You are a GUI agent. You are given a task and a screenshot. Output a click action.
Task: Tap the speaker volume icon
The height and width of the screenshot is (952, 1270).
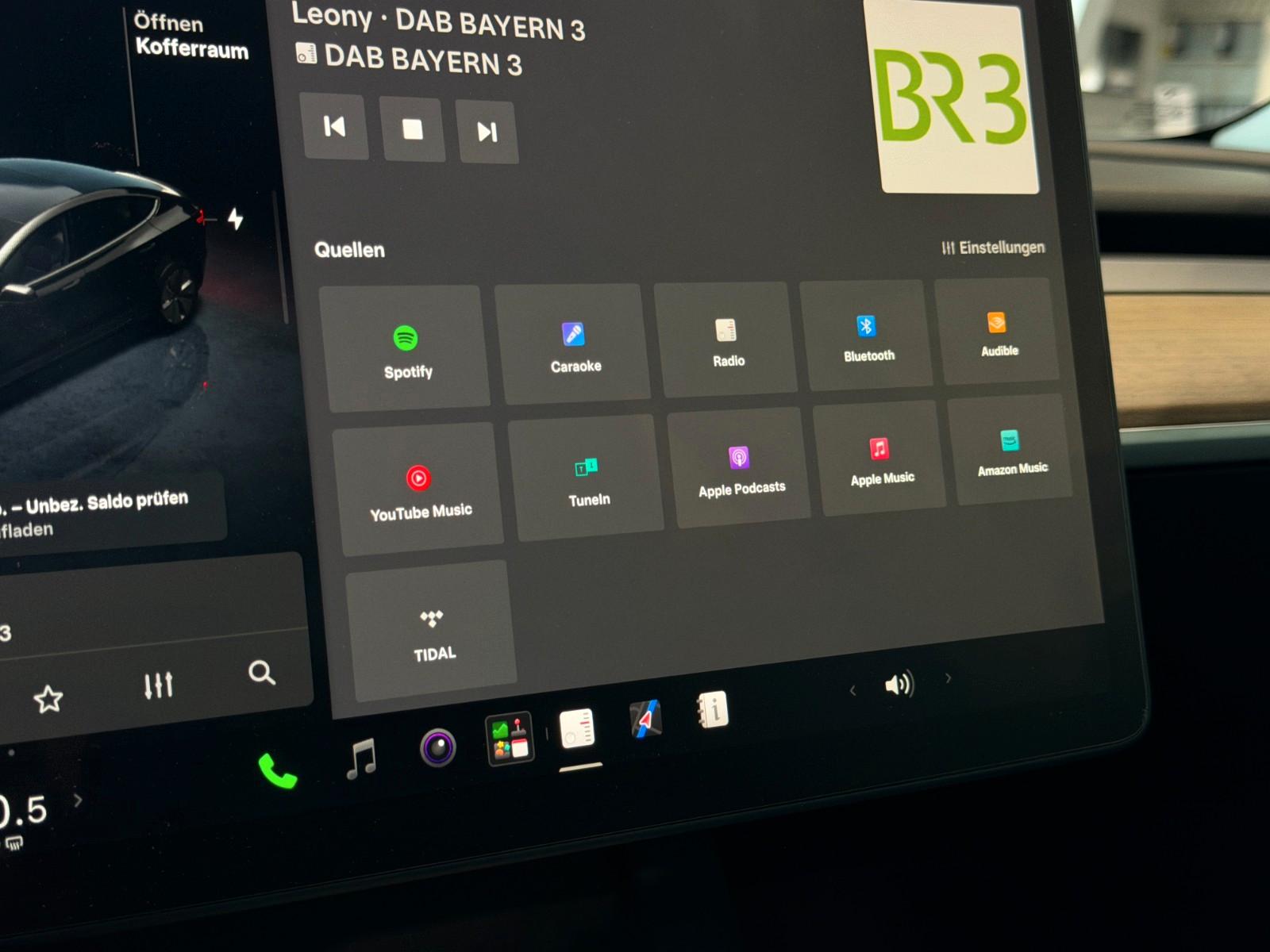[899, 685]
